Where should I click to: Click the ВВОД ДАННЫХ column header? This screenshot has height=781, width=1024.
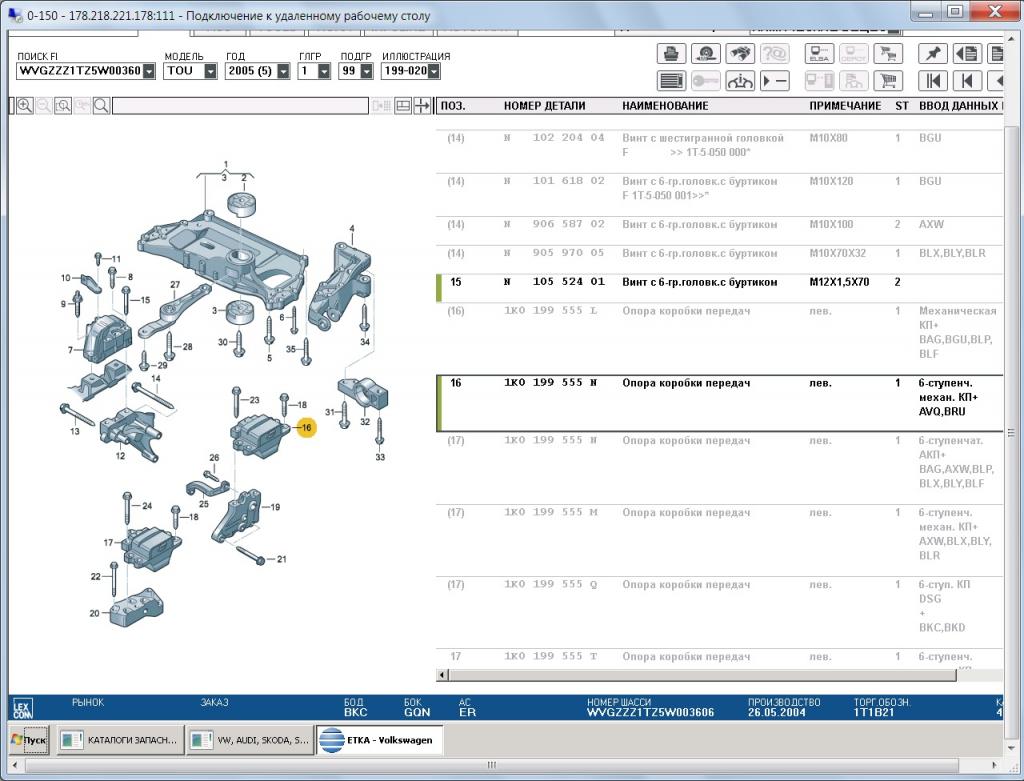(x=959, y=106)
